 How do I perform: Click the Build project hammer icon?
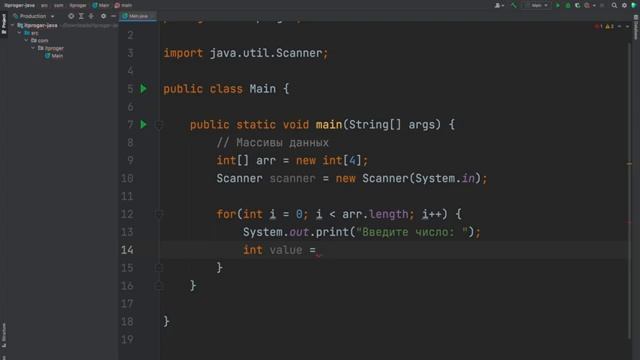tap(514, 5)
